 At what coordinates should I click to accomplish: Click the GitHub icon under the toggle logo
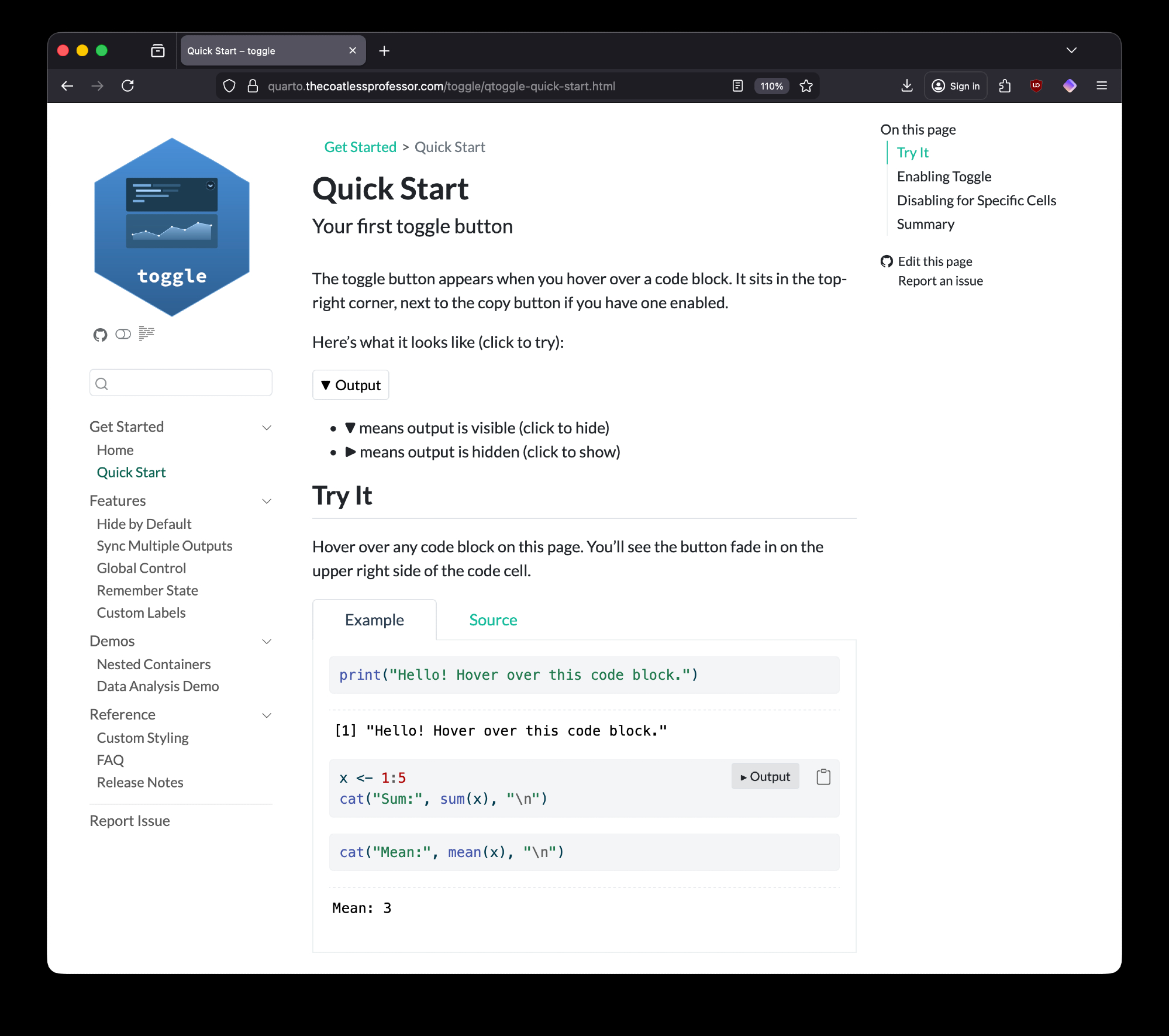pos(100,335)
